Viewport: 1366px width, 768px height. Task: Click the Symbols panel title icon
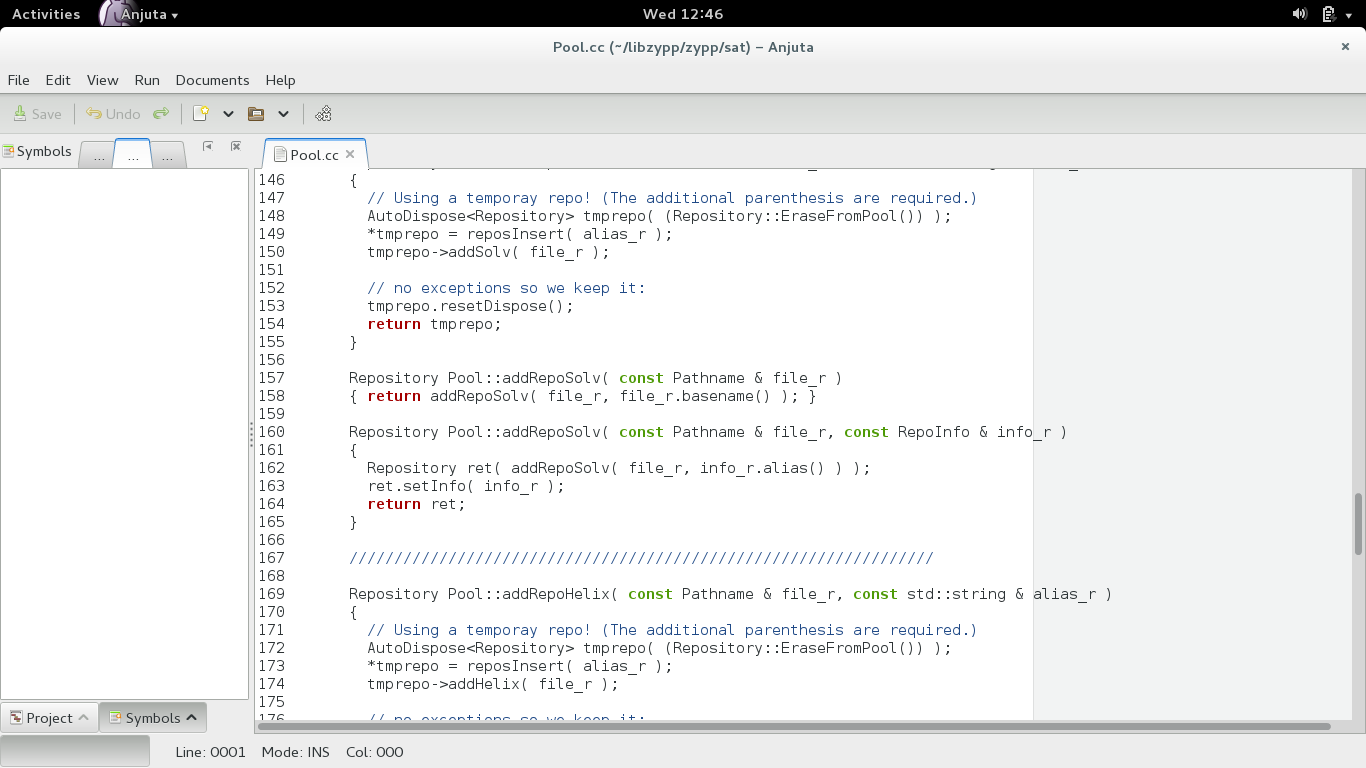(8, 151)
